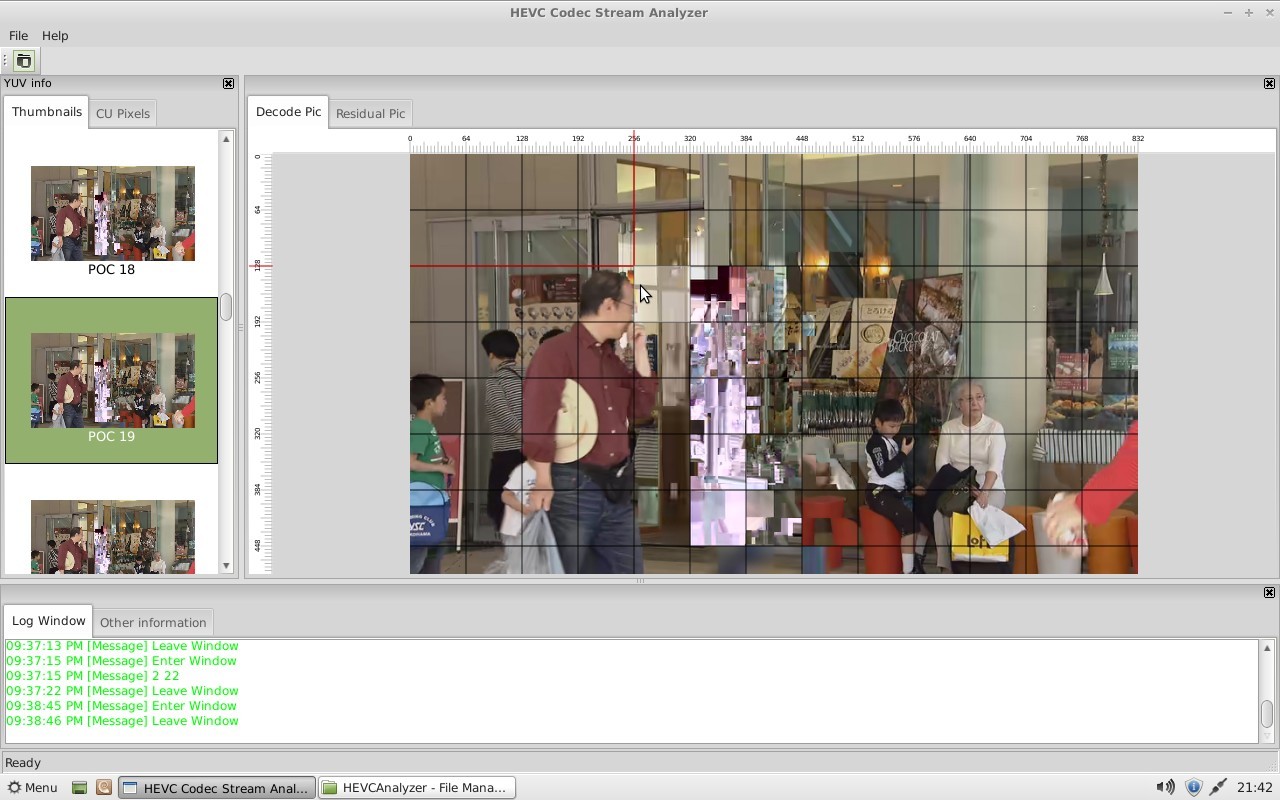1280x800 pixels.
Task: Click the thumbnails scrollbar down arrow
Action: (x=226, y=566)
